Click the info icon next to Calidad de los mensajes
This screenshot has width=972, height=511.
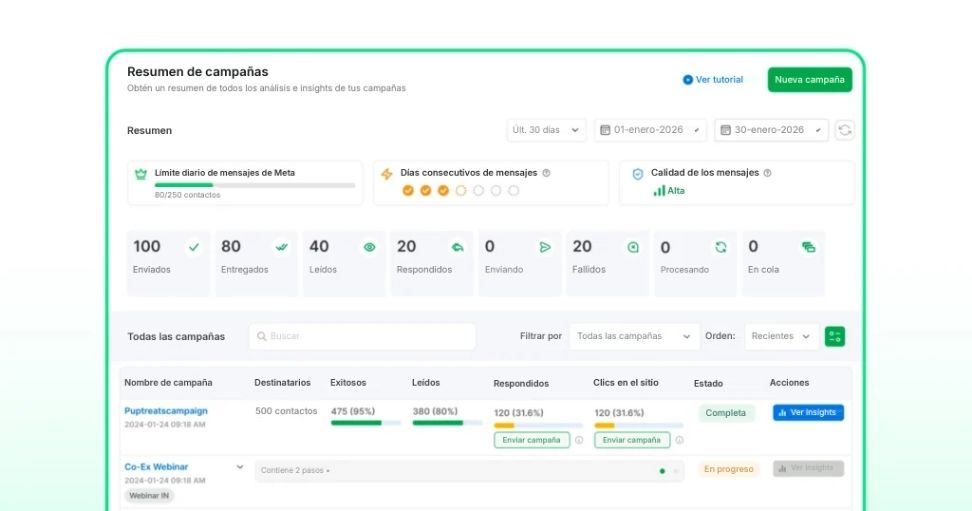tap(767, 173)
